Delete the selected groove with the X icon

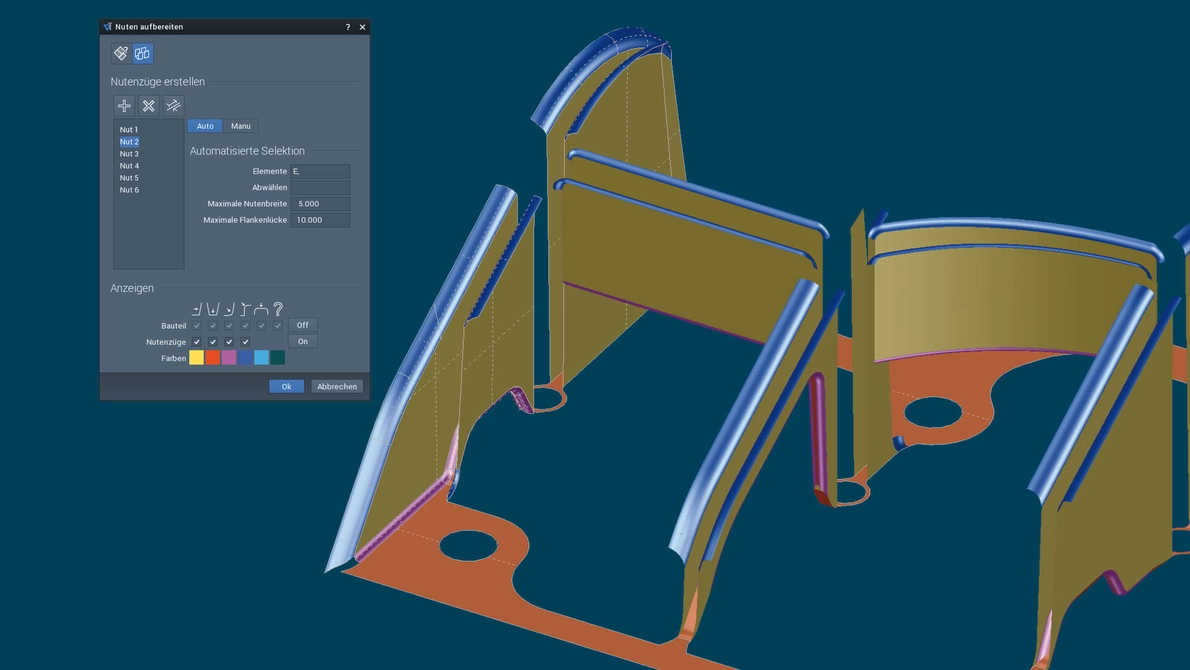point(149,105)
